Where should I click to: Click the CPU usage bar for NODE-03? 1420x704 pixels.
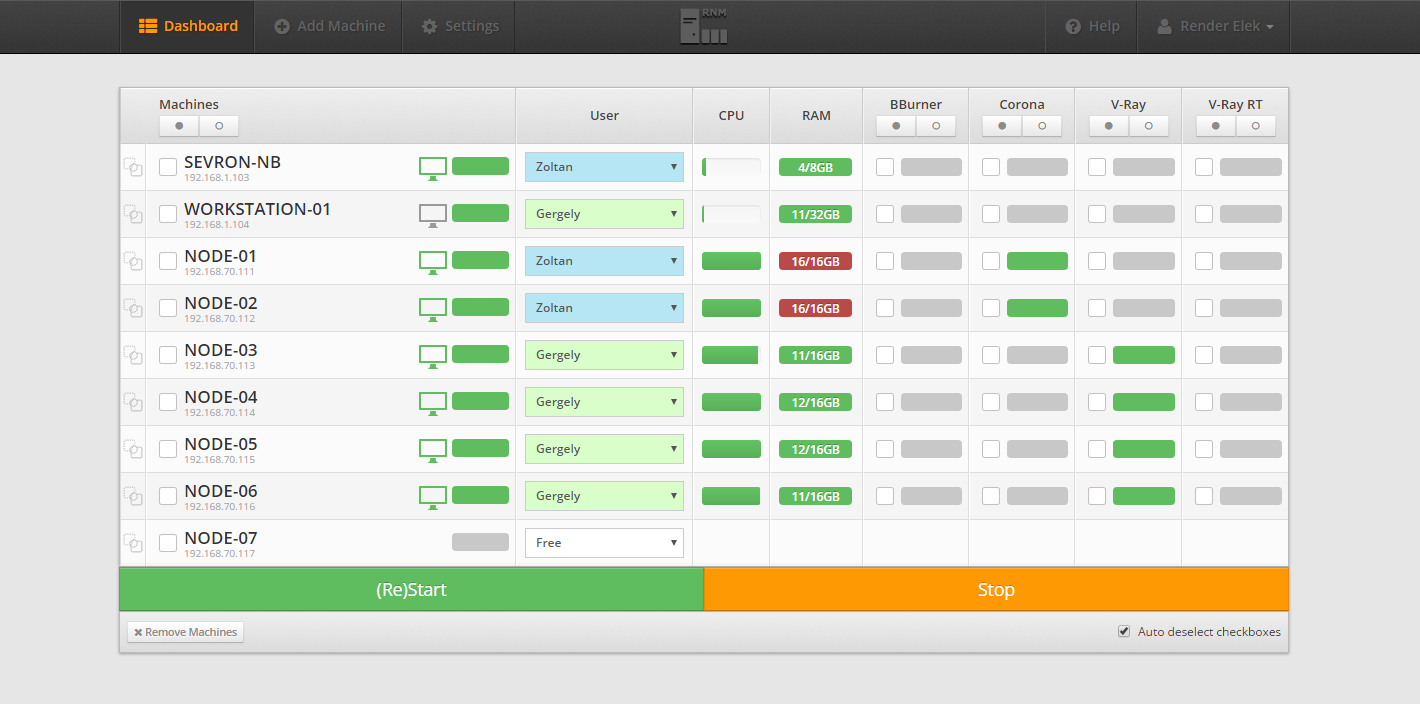click(731, 355)
